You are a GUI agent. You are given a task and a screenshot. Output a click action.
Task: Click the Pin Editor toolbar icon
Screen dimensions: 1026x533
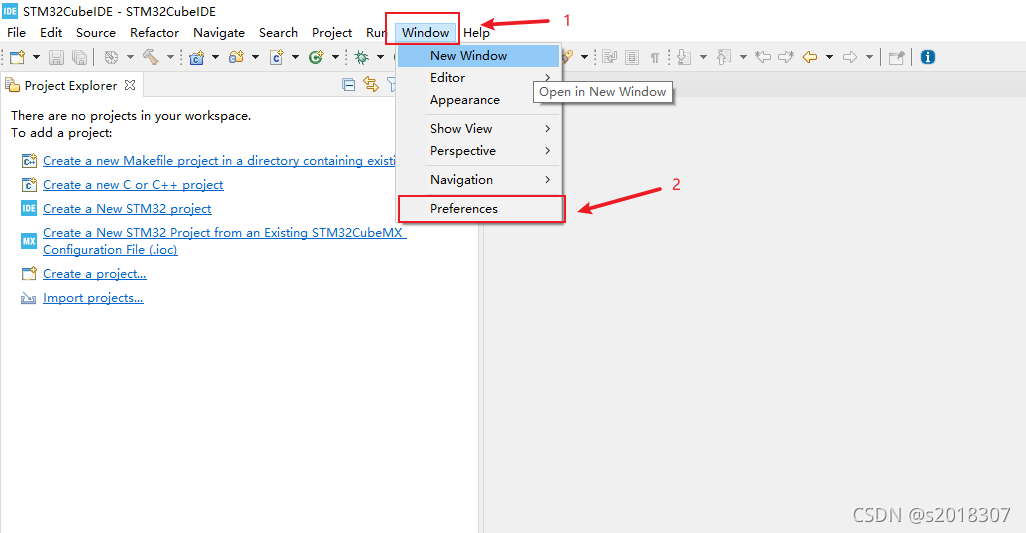(x=896, y=58)
